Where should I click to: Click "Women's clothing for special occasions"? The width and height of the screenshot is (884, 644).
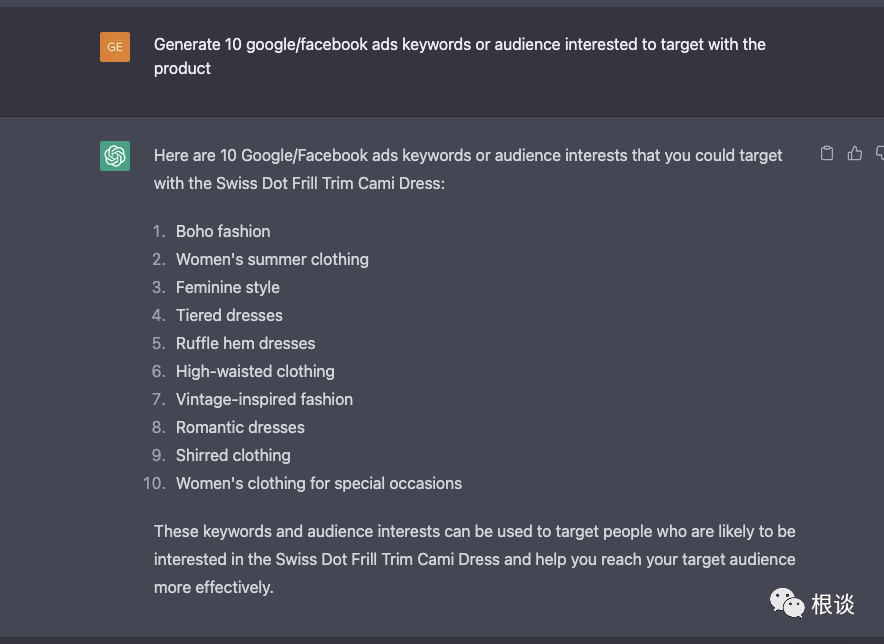[319, 483]
